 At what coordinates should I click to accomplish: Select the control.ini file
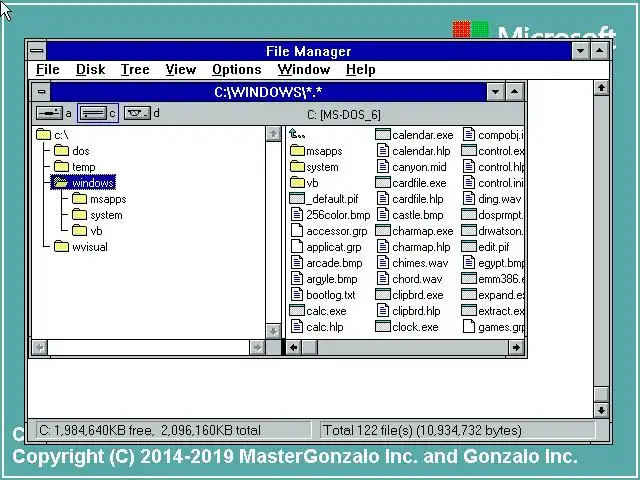click(x=493, y=183)
